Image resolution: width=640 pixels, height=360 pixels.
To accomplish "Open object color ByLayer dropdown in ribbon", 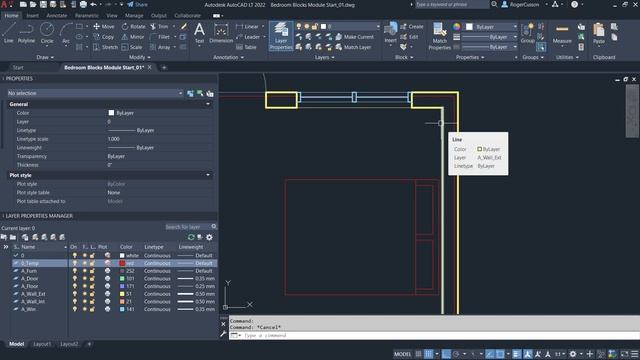I will 491,27.
